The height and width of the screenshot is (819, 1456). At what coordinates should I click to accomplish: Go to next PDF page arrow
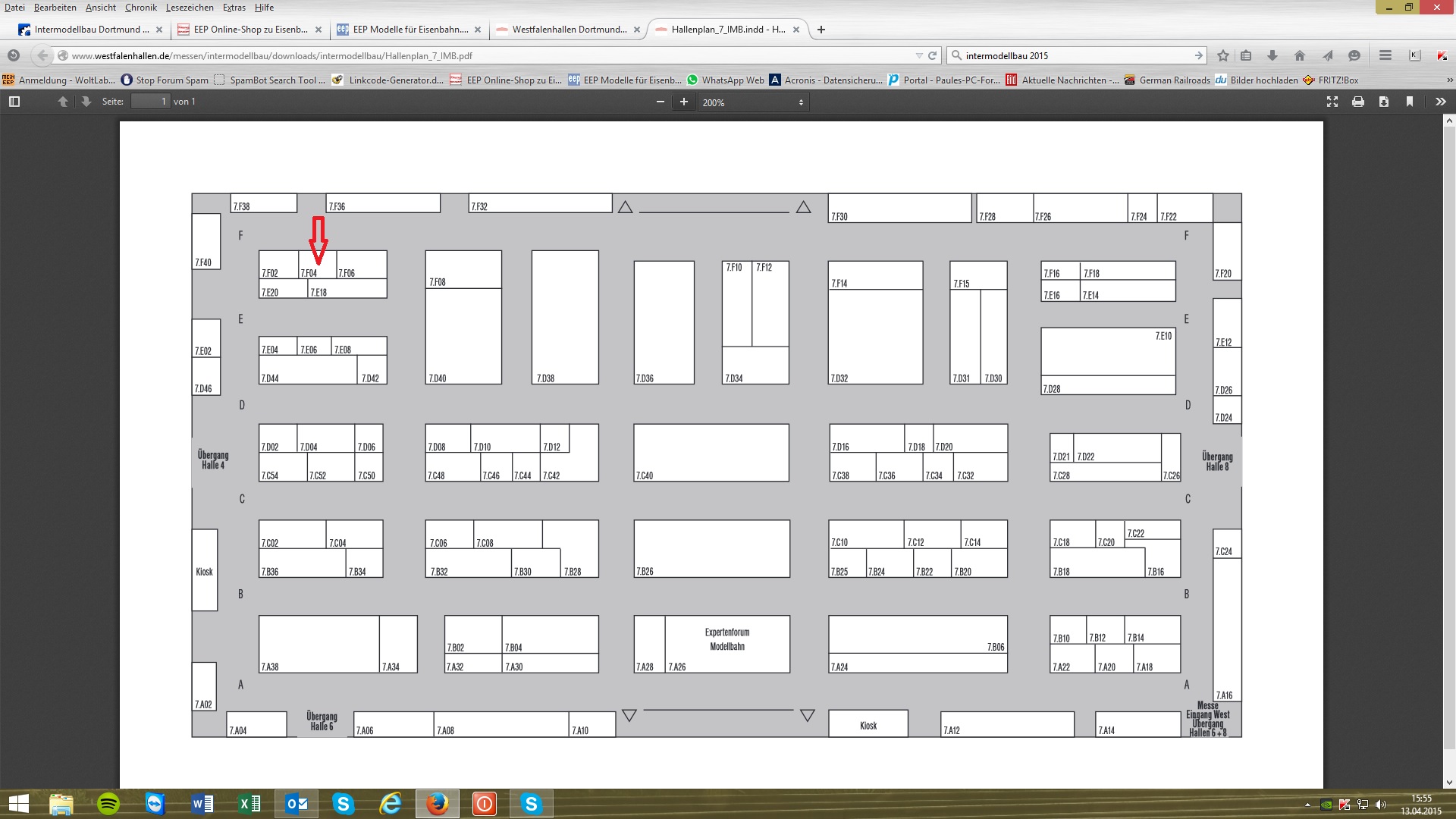coord(86,102)
